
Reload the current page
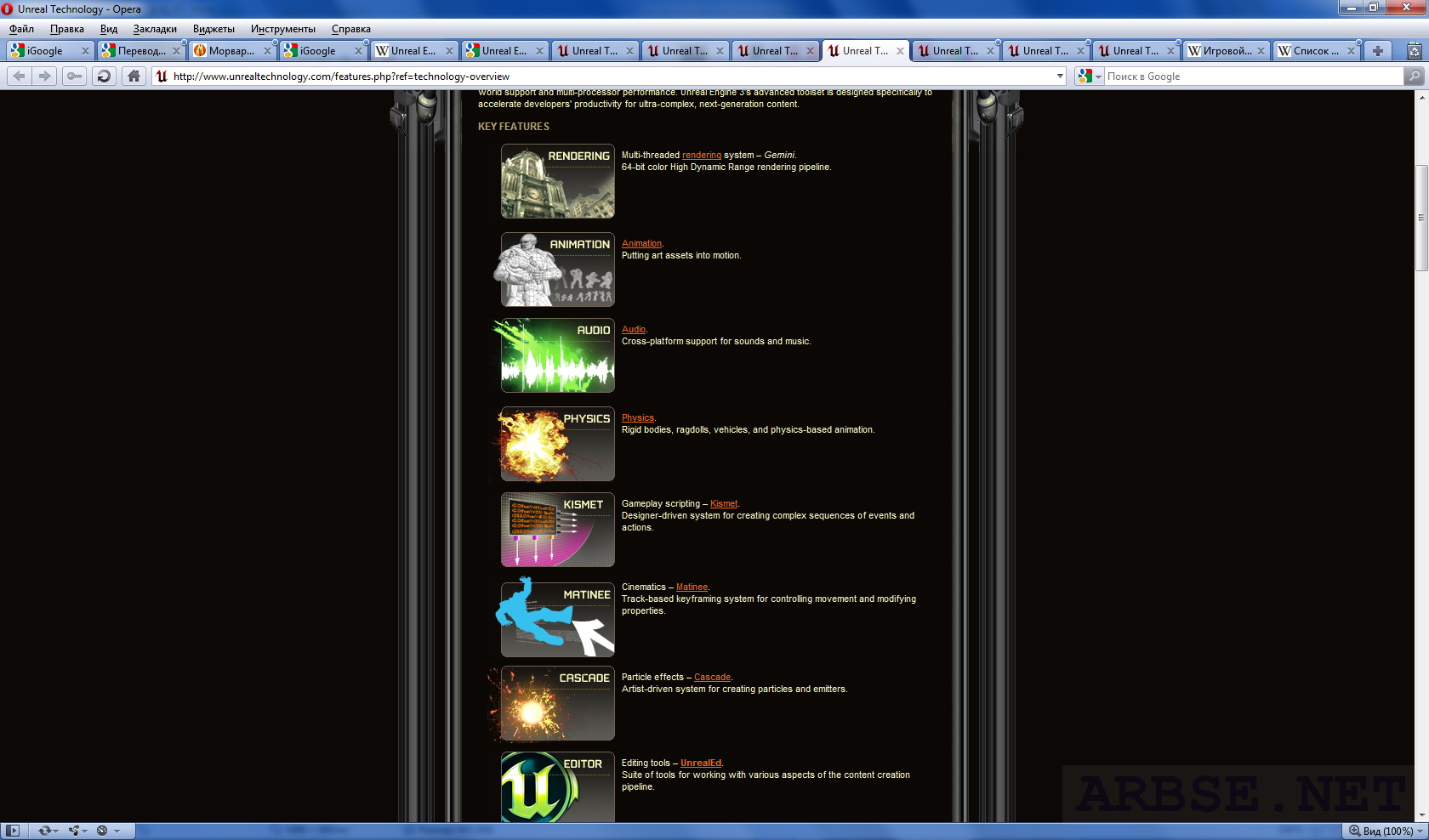click(x=104, y=76)
